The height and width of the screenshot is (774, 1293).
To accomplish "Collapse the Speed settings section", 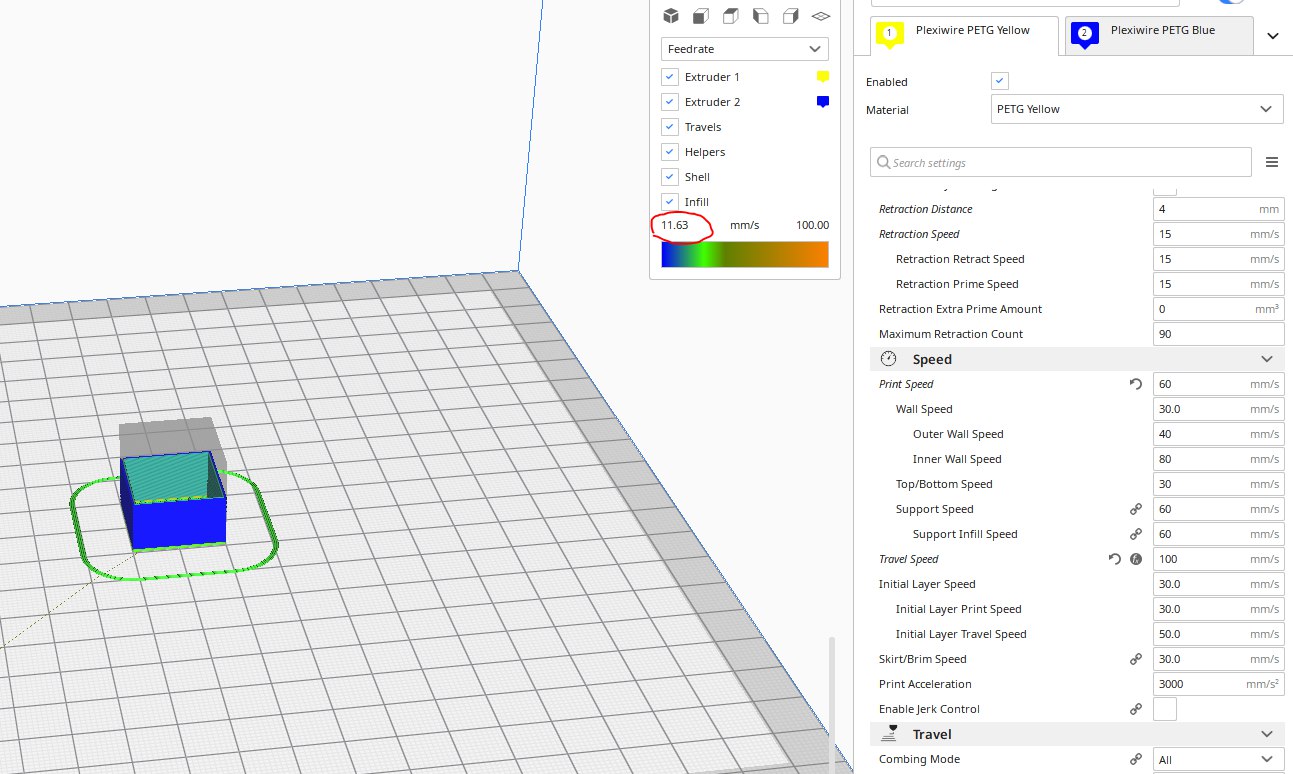I will [1267, 359].
